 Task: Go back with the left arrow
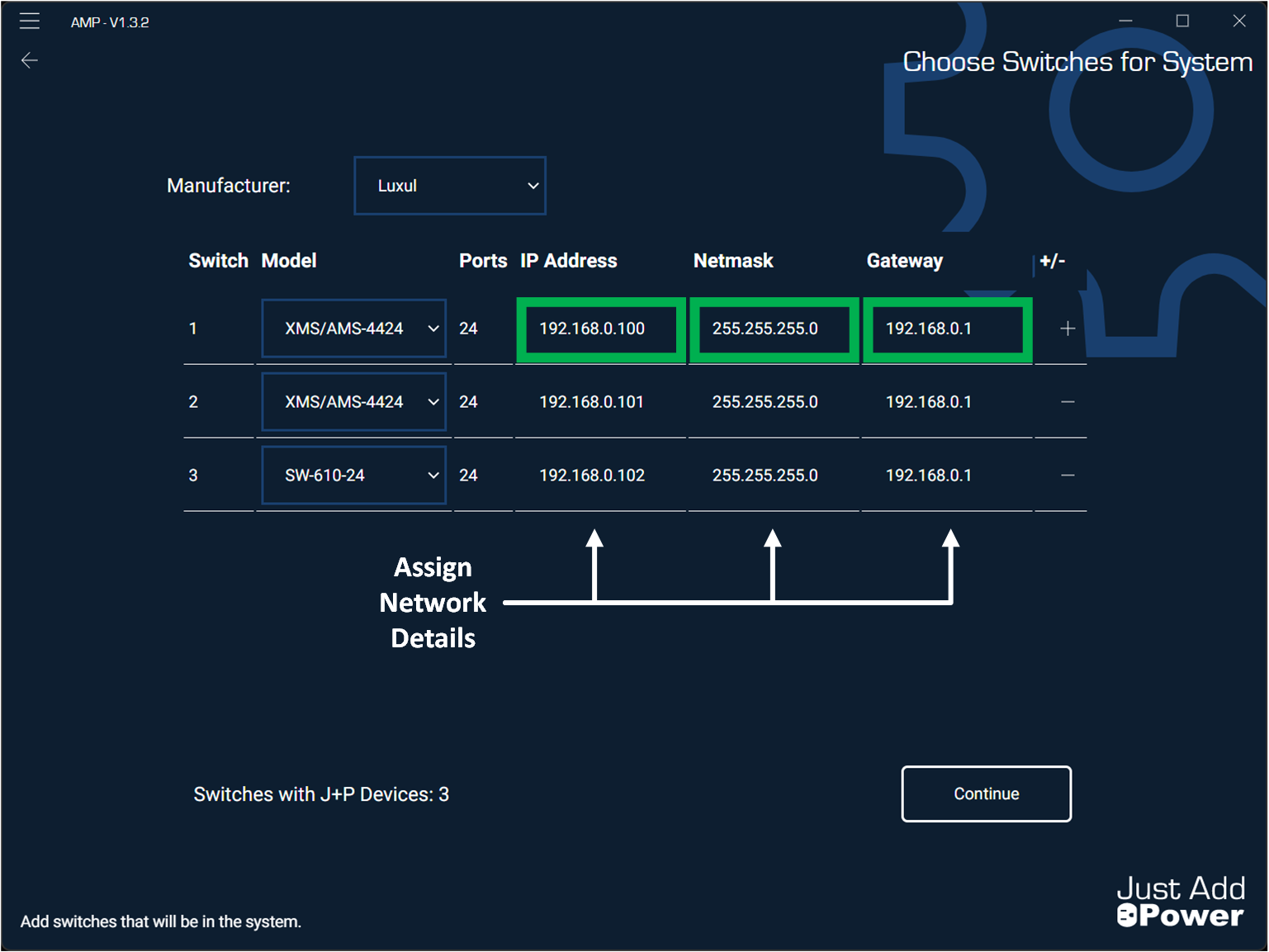tap(30, 60)
